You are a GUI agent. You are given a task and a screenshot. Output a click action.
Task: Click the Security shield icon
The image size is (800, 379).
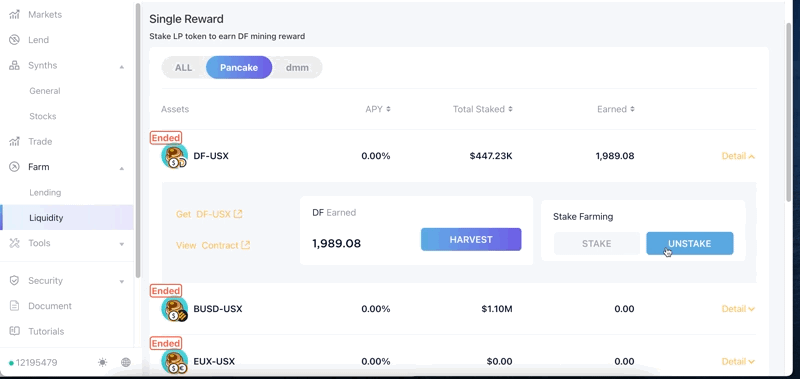click(14, 281)
